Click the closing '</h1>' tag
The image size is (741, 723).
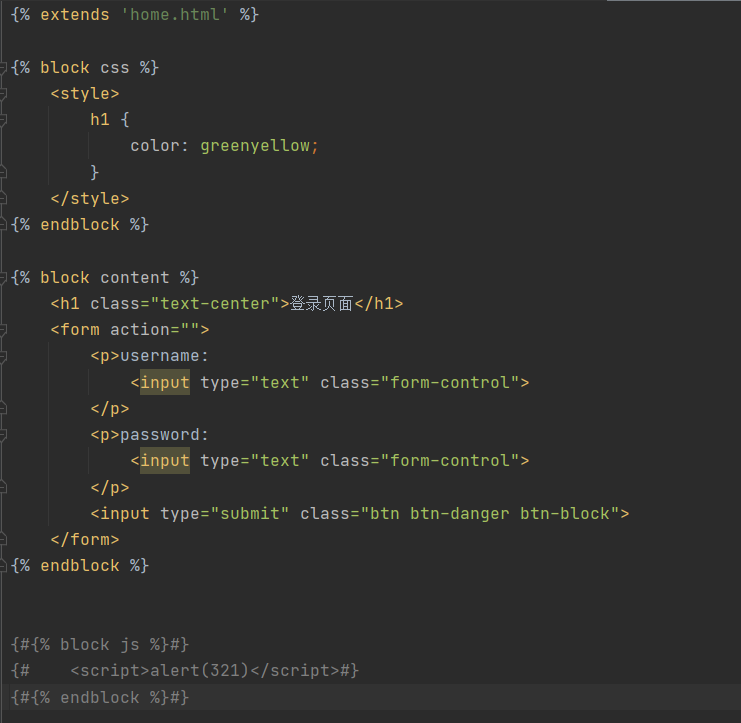click(379, 303)
